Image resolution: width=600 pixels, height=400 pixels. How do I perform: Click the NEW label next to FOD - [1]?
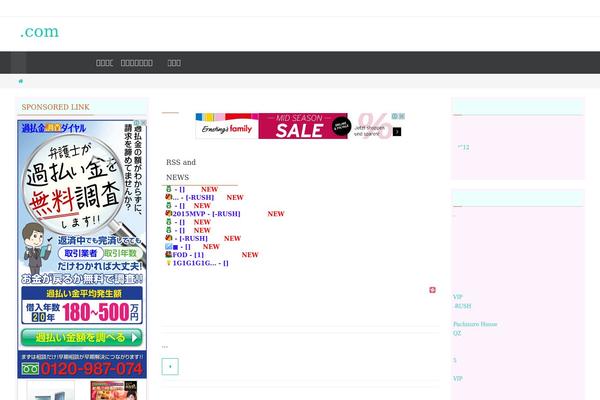pyautogui.click(x=250, y=255)
